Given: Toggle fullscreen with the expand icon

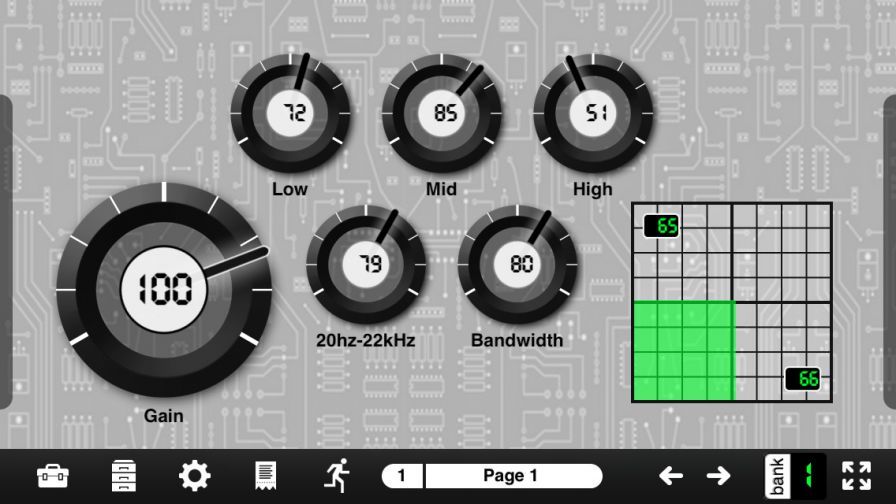Looking at the screenshot, I should pos(856,476).
